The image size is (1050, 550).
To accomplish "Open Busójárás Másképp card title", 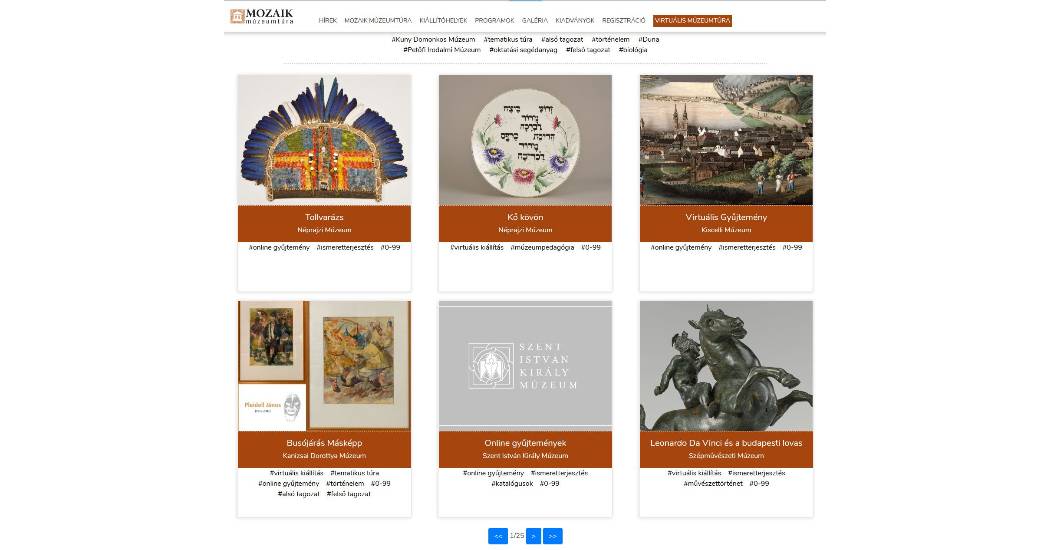I will tap(324, 443).
